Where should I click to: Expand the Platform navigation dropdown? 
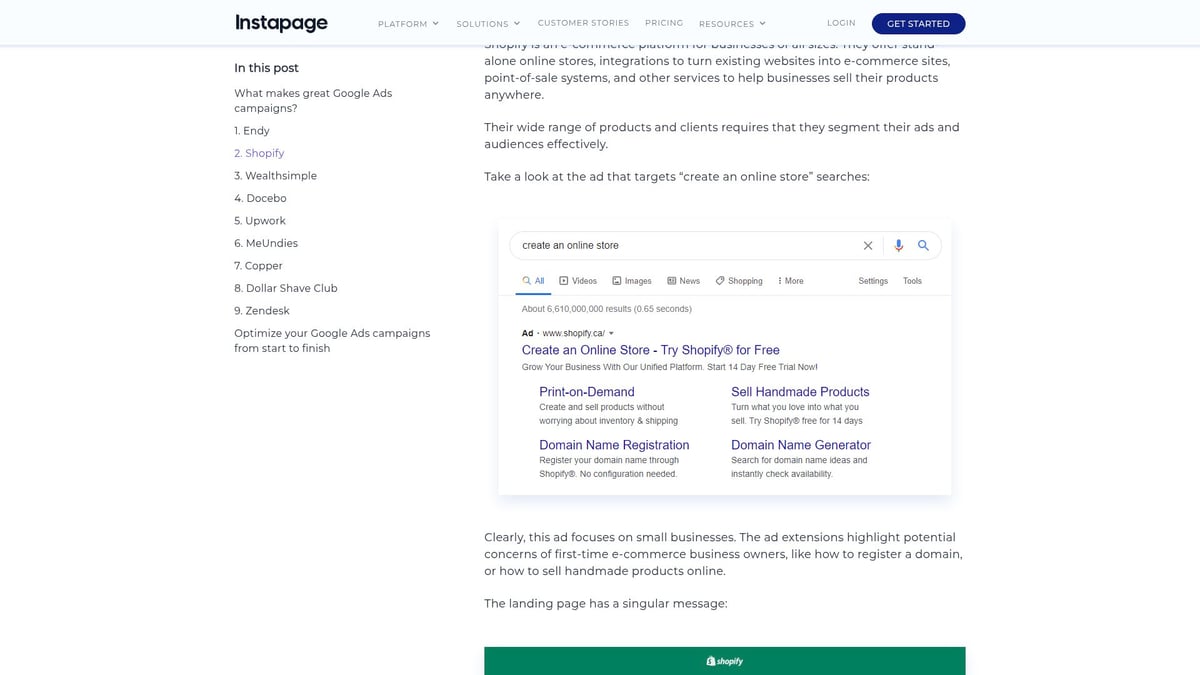[407, 22]
